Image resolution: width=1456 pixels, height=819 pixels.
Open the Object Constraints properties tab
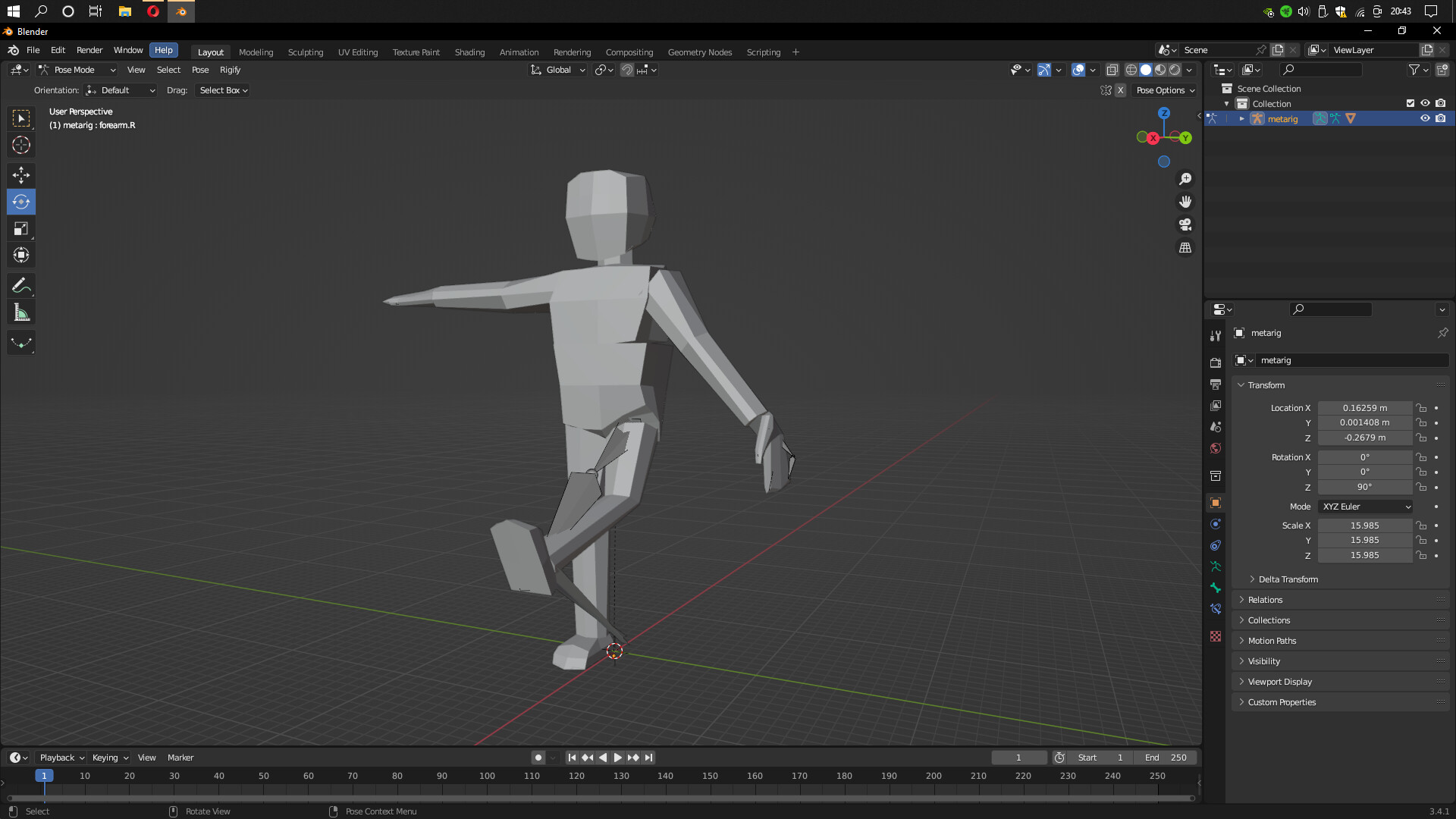click(x=1216, y=545)
